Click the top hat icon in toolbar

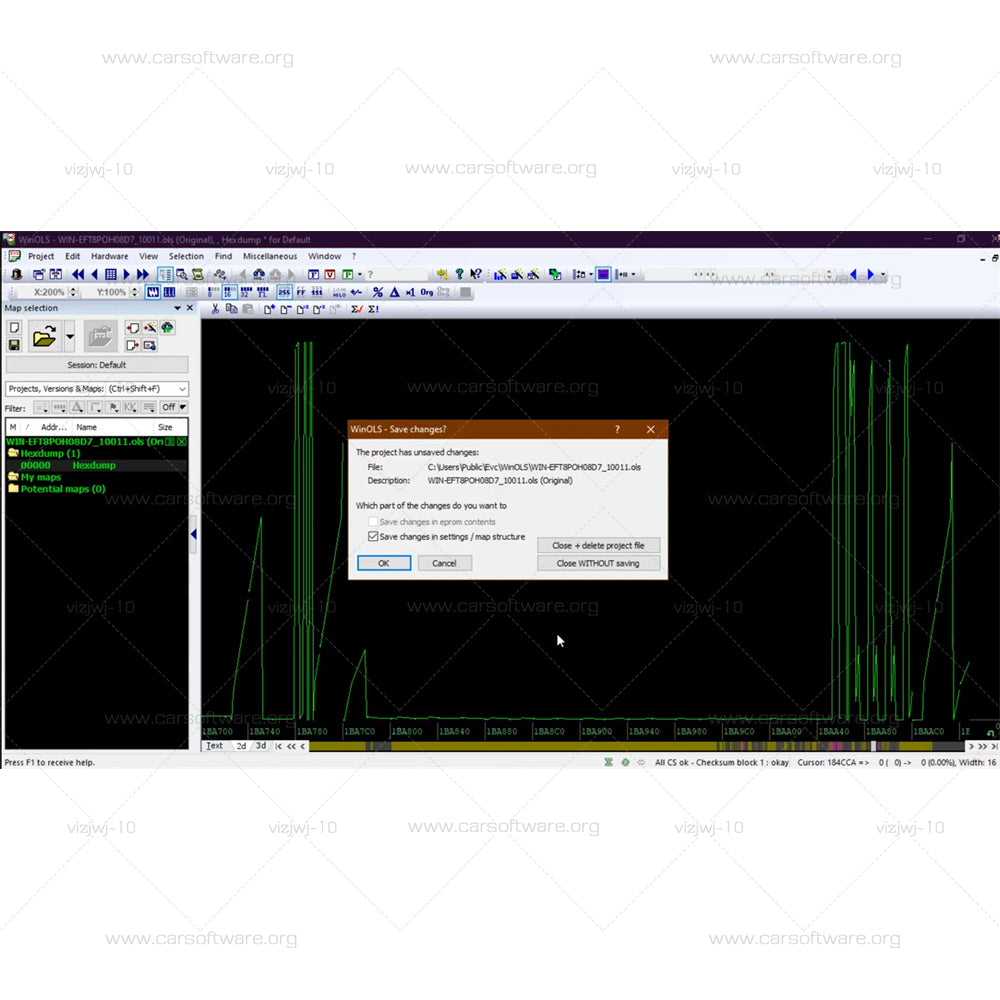[17, 274]
